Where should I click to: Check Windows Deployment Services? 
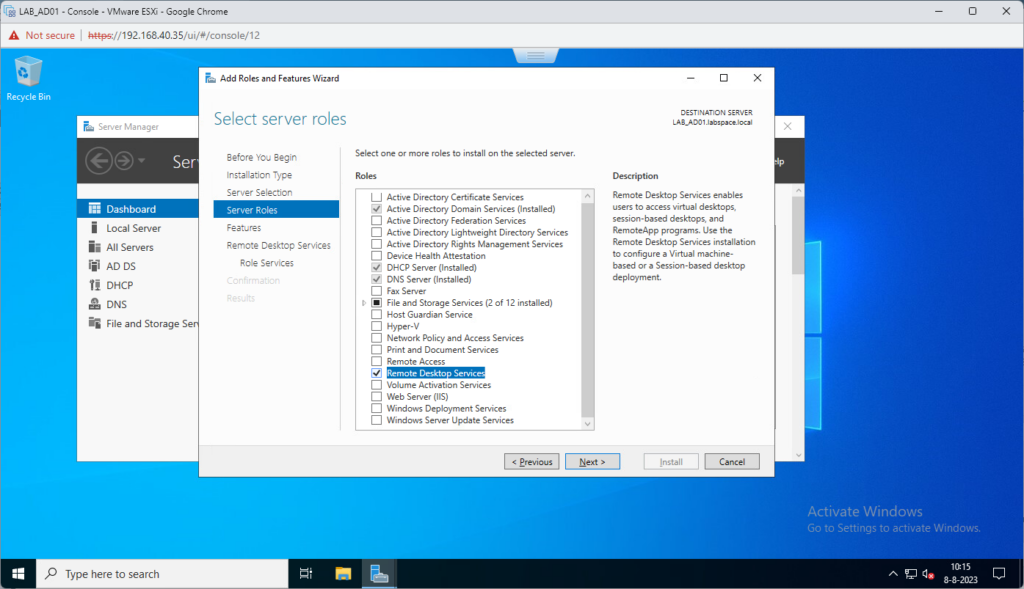point(376,409)
